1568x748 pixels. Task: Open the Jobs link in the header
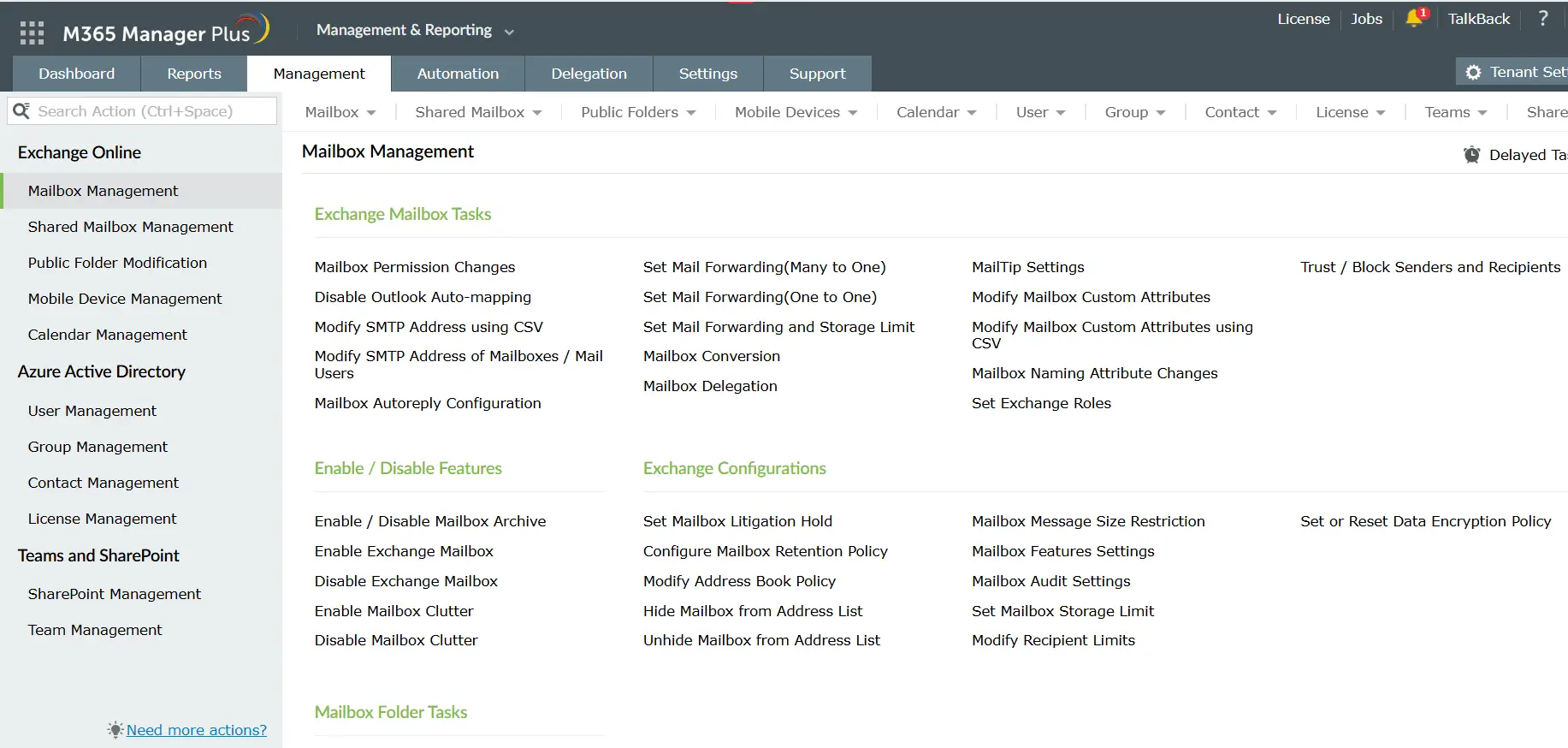tap(1366, 19)
